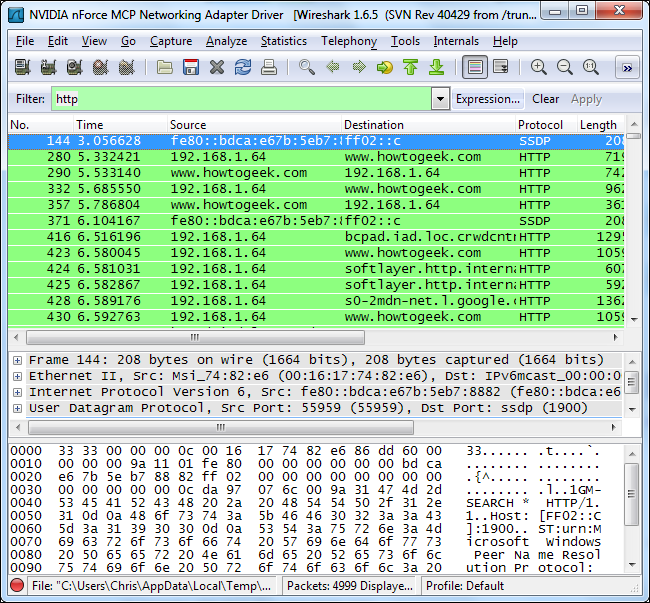The width and height of the screenshot is (650, 603).
Task: Open the Internals menu
Action: (456, 41)
